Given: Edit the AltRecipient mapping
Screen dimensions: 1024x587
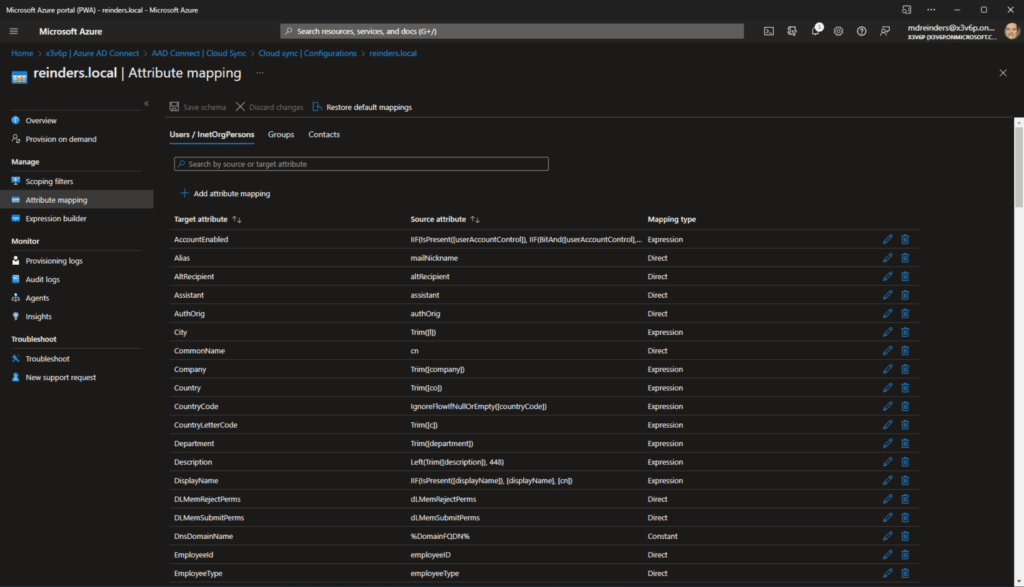Looking at the screenshot, I should (x=888, y=276).
